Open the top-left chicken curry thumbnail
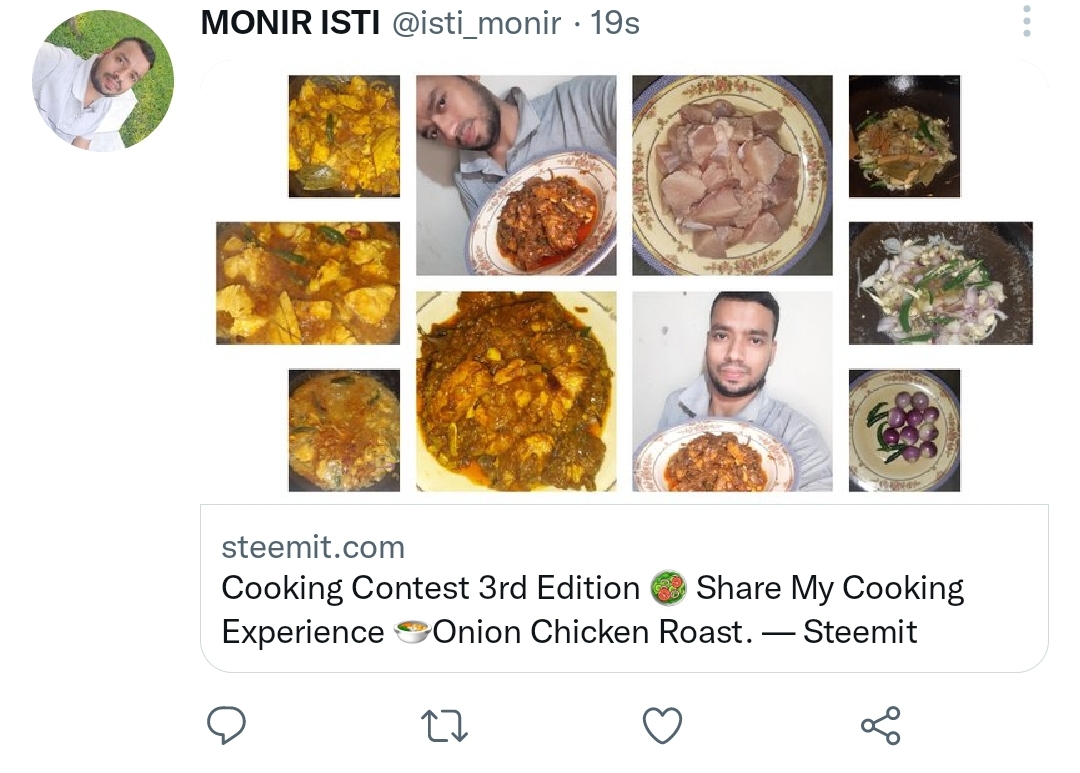Image resolution: width=1080 pixels, height=773 pixels. [344, 136]
